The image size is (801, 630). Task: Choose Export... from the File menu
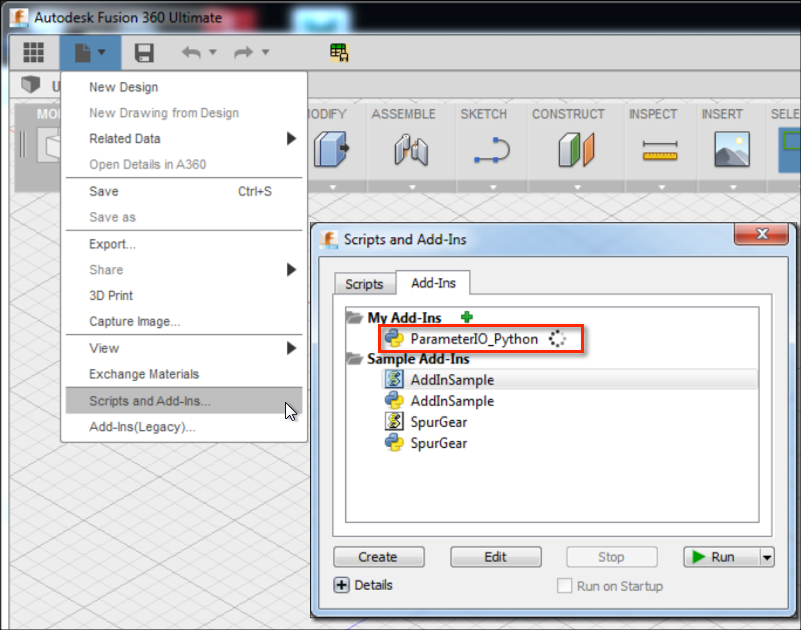(x=112, y=244)
